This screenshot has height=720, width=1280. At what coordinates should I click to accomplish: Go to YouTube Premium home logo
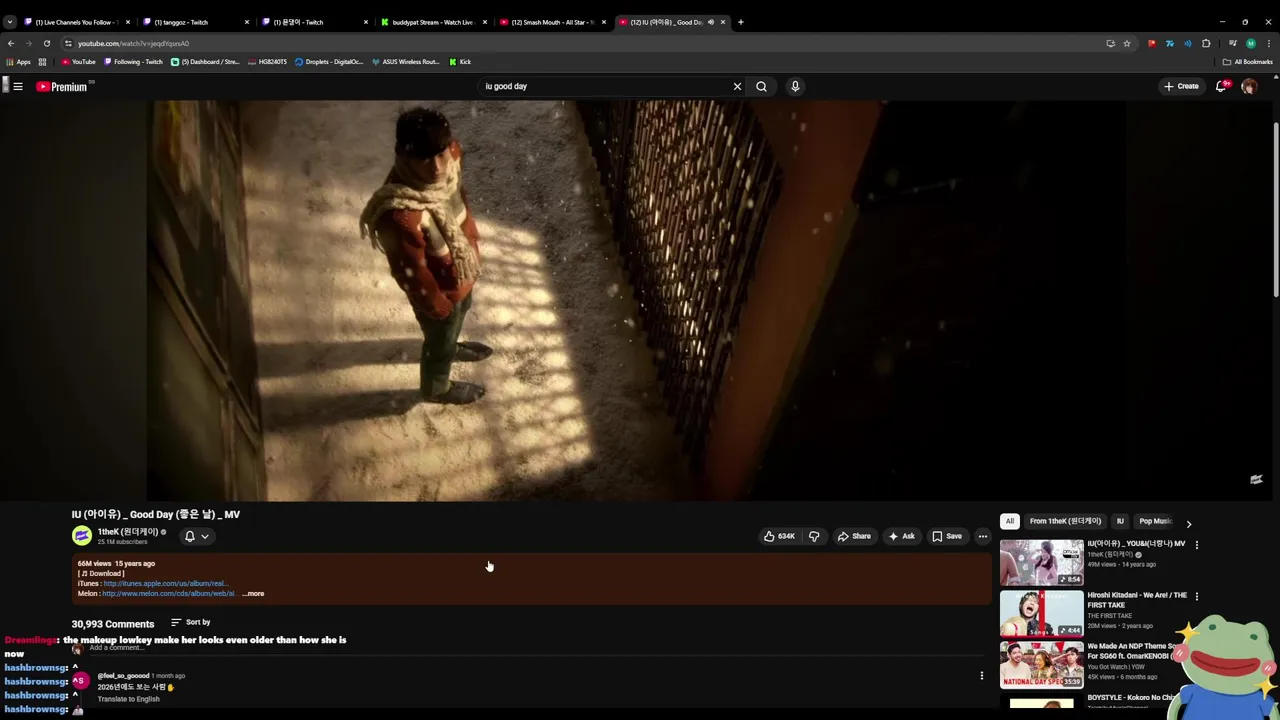62,87
